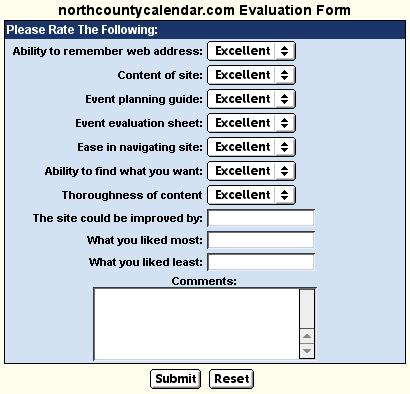
Task: Focus the 'What you liked most' text field
Action: (261, 240)
